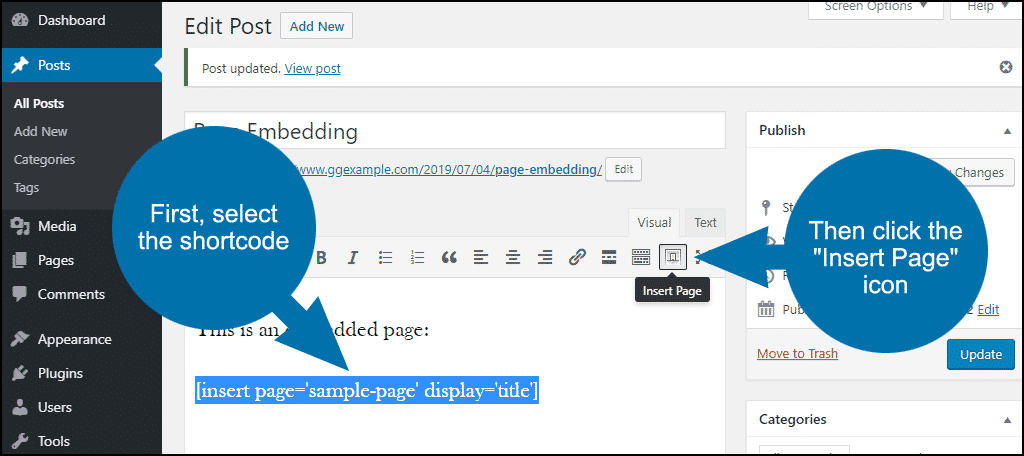
Task: Click the post title field
Action: tap(455, 131)
